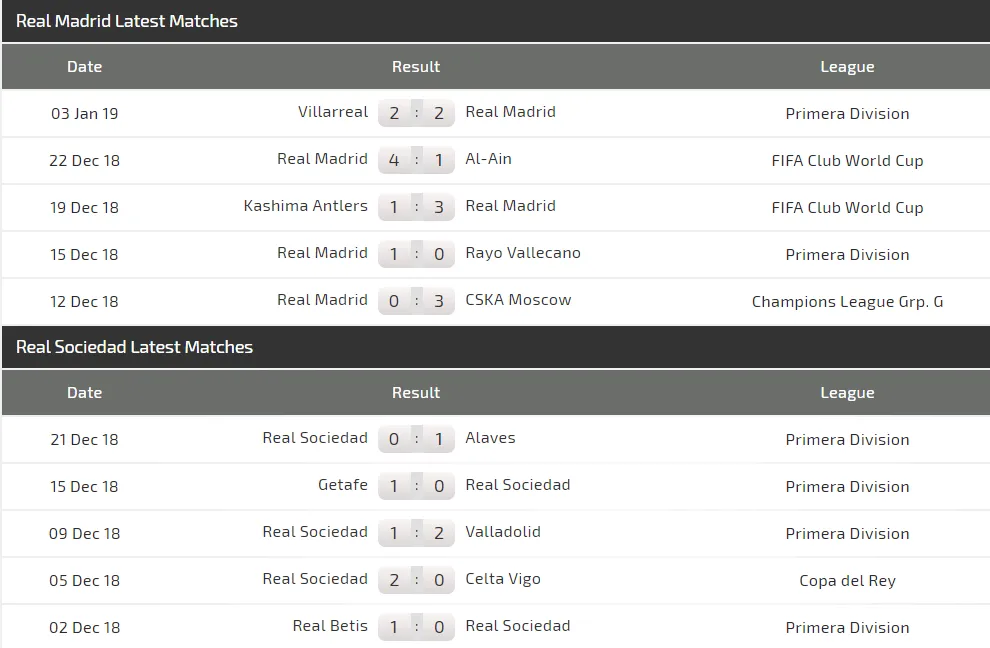Open the Copa del Rey league link
This screenshot has width=990, height=648.
click(847, 580)
